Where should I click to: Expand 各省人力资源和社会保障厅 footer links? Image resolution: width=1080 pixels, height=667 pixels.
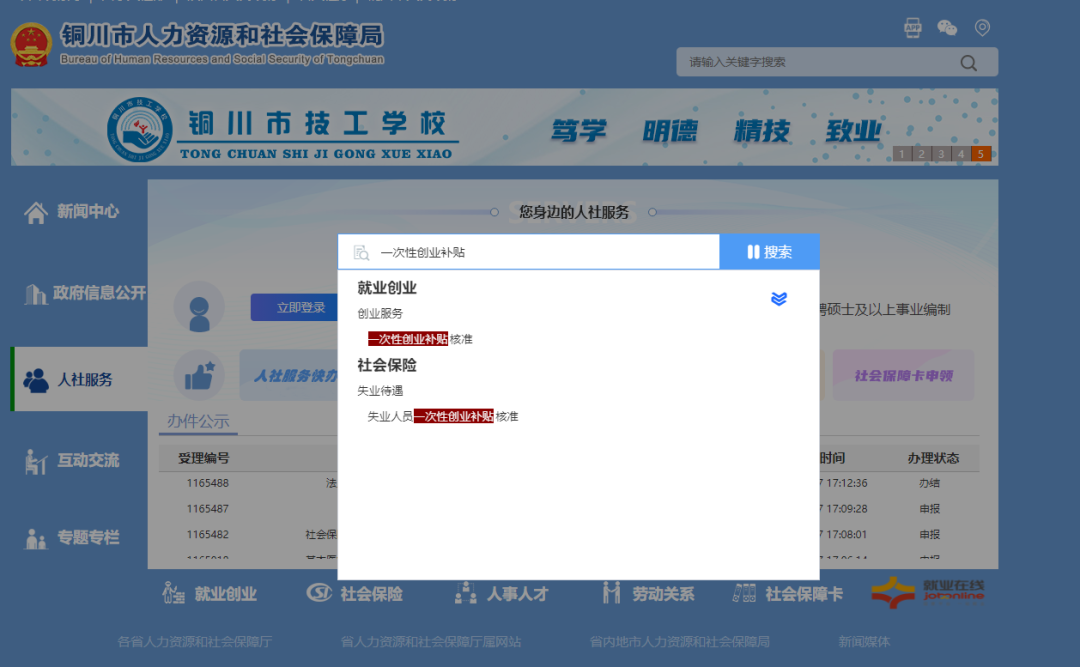tap(194, 642)
